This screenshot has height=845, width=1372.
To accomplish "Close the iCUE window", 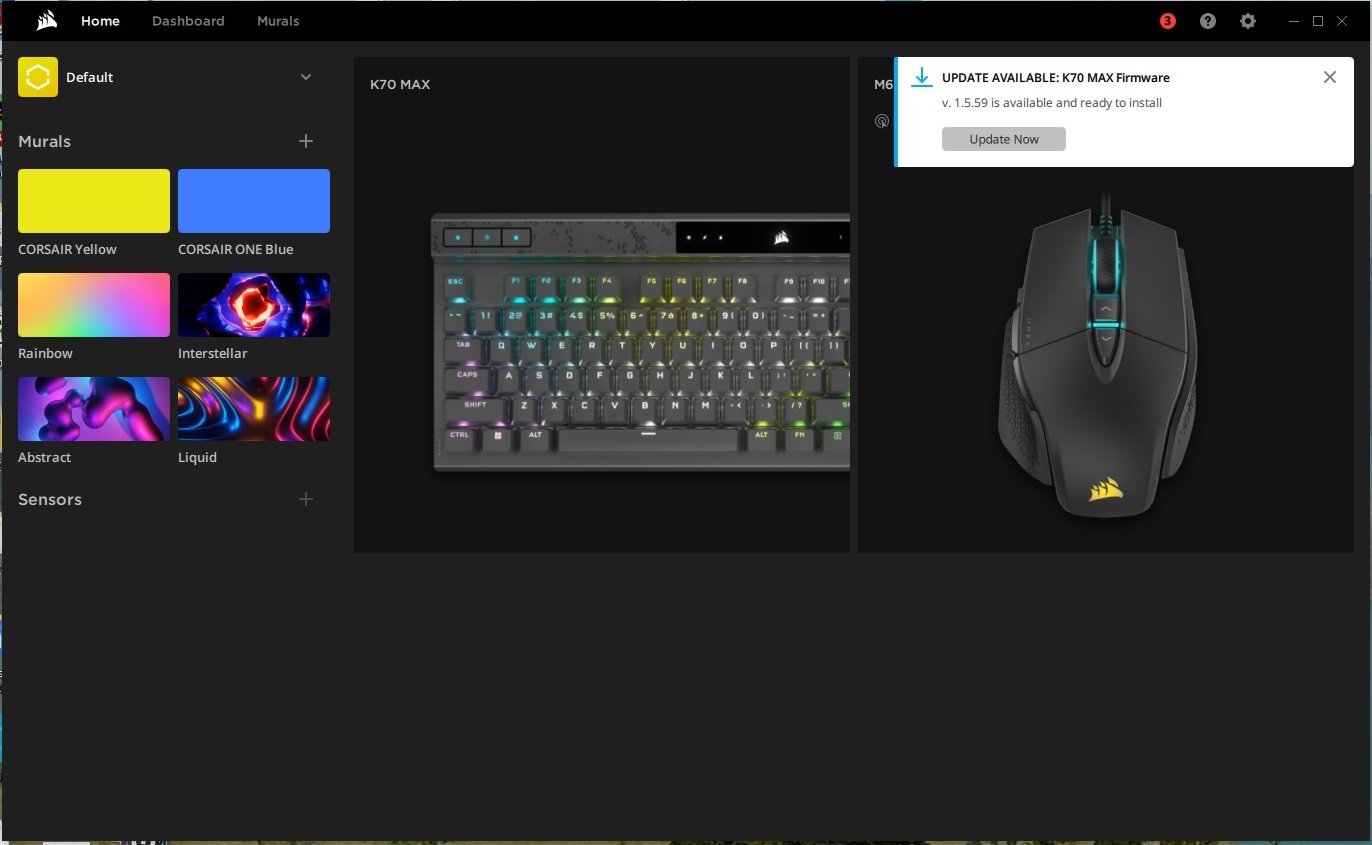I will (1342, 21).
